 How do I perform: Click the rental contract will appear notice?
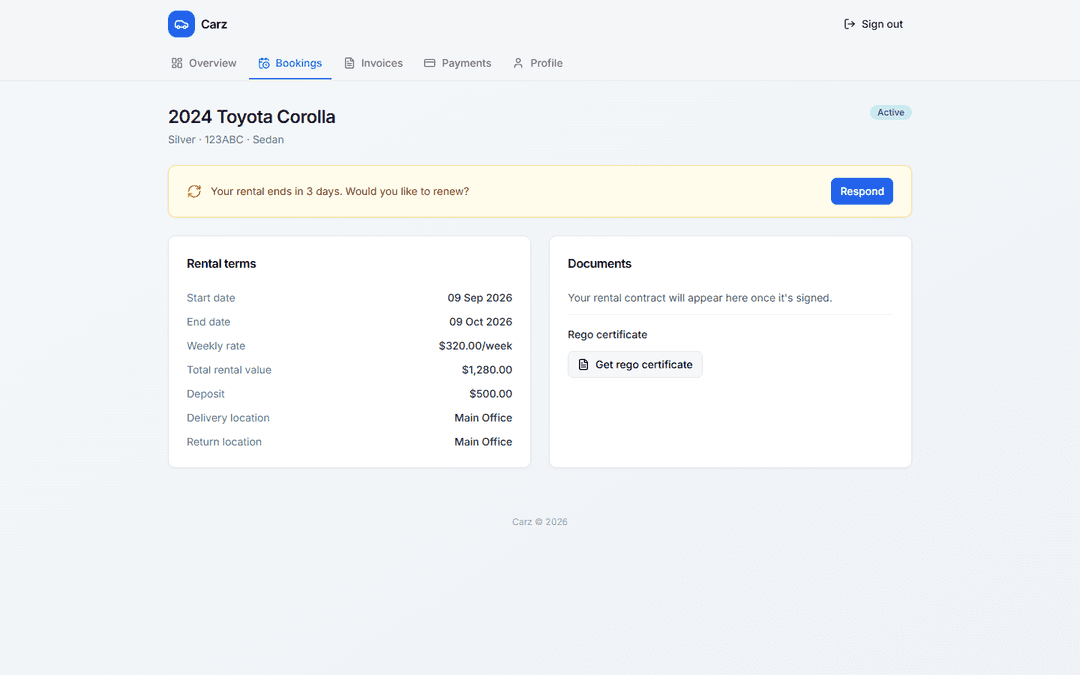(700, 298)
